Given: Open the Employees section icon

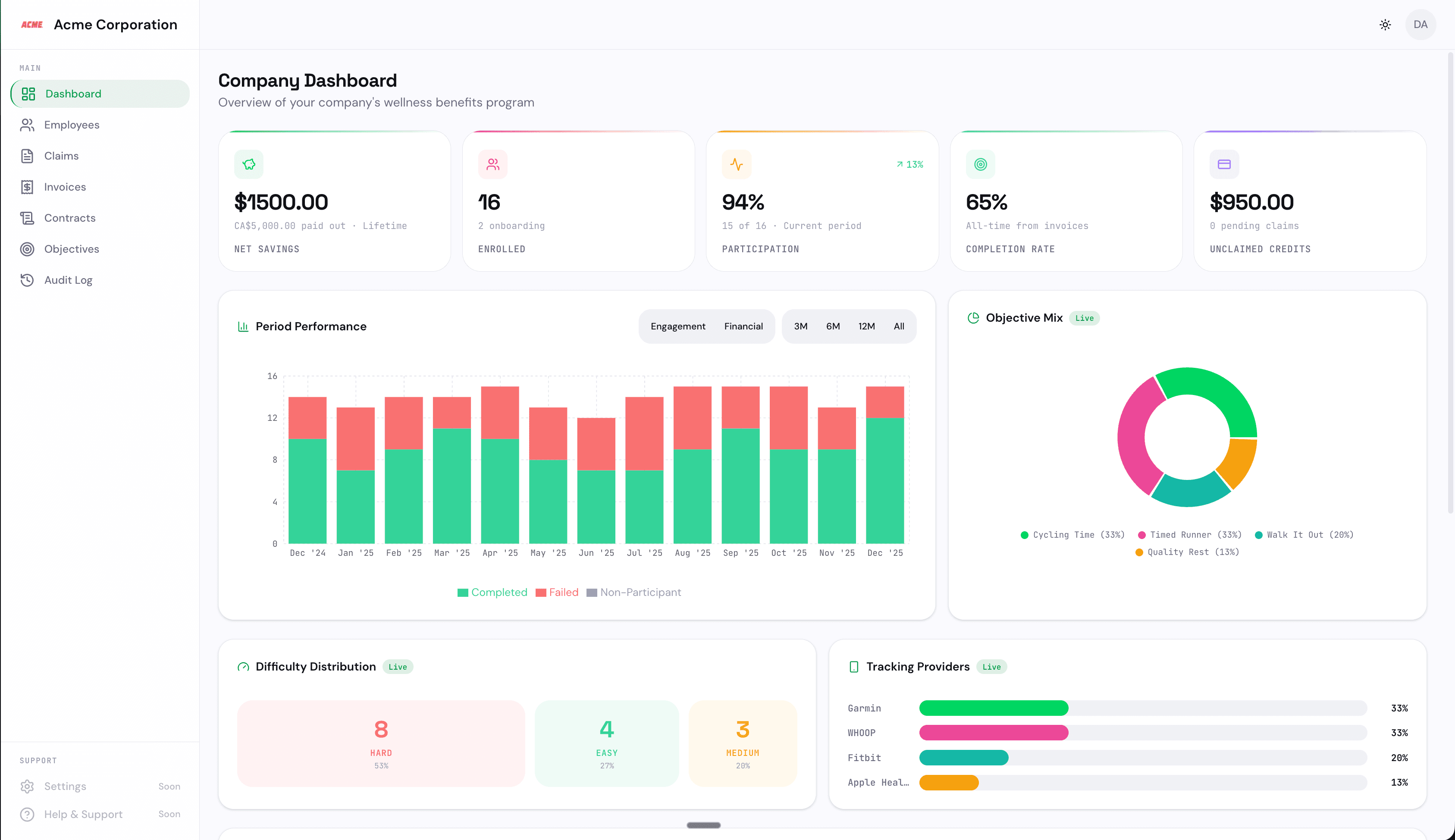Looking at the screenshot, I should [28, 125].
